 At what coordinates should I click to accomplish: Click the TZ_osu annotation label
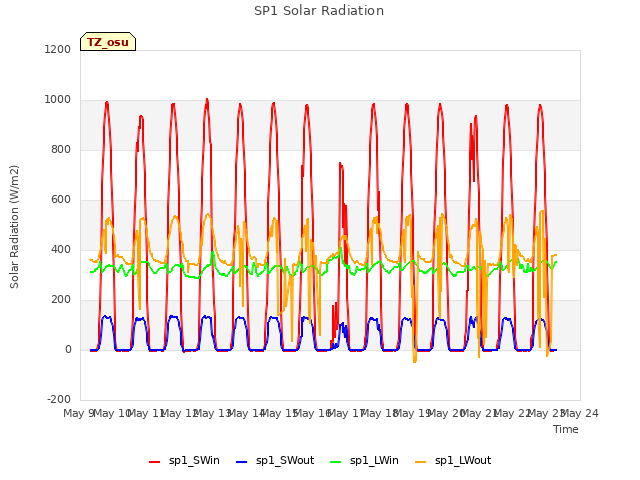click(x=108, y=42)
